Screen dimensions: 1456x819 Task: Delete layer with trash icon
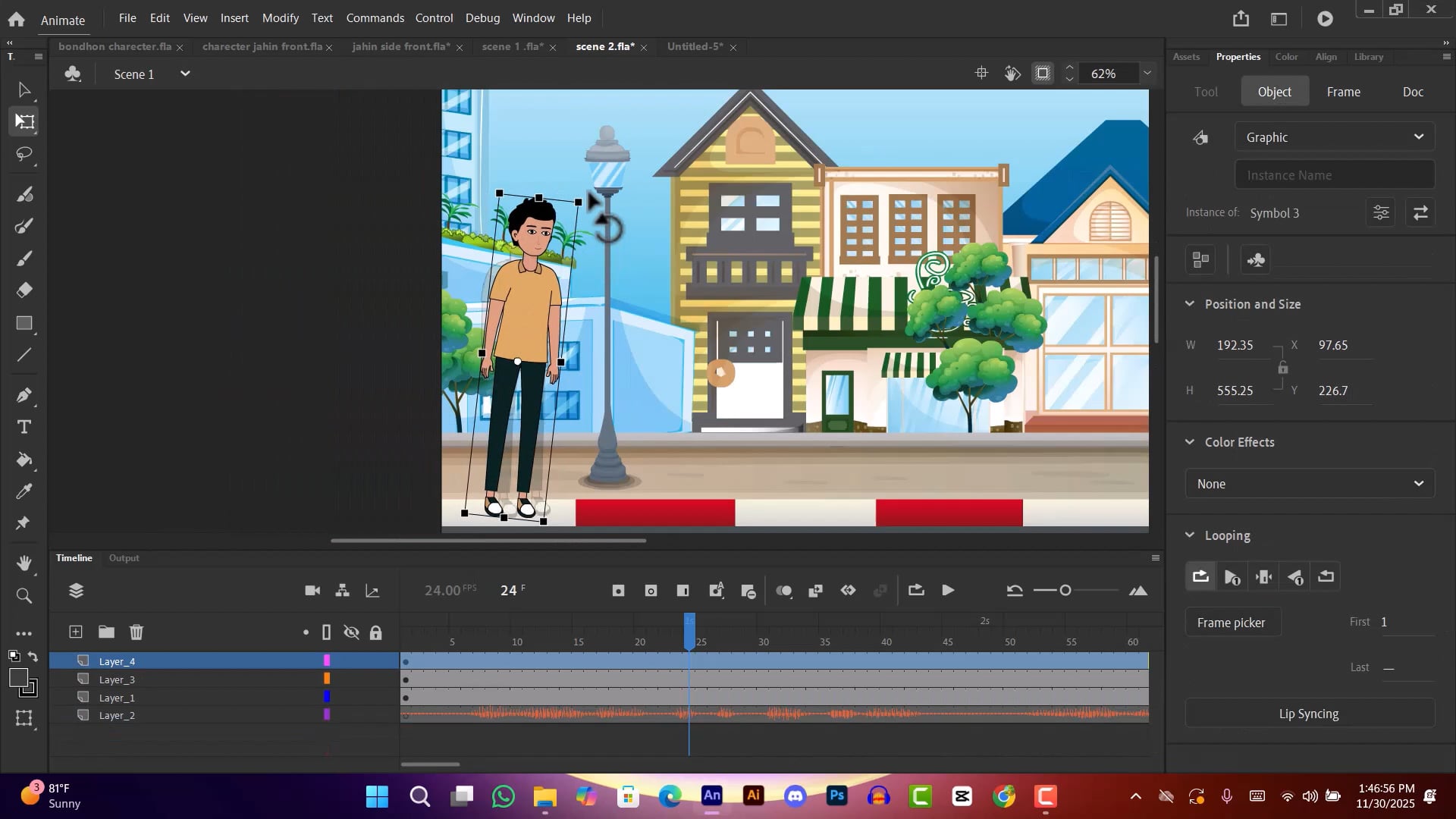coord(136,632)
